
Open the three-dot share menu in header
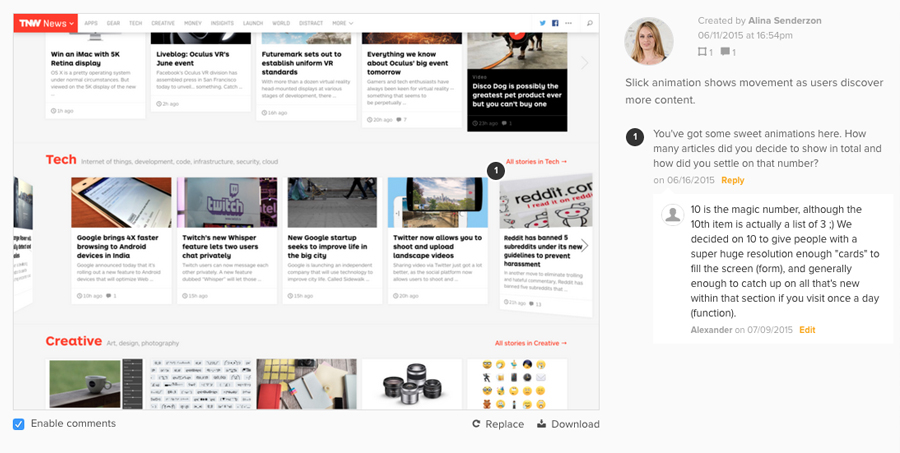click(x=568, y=23)
